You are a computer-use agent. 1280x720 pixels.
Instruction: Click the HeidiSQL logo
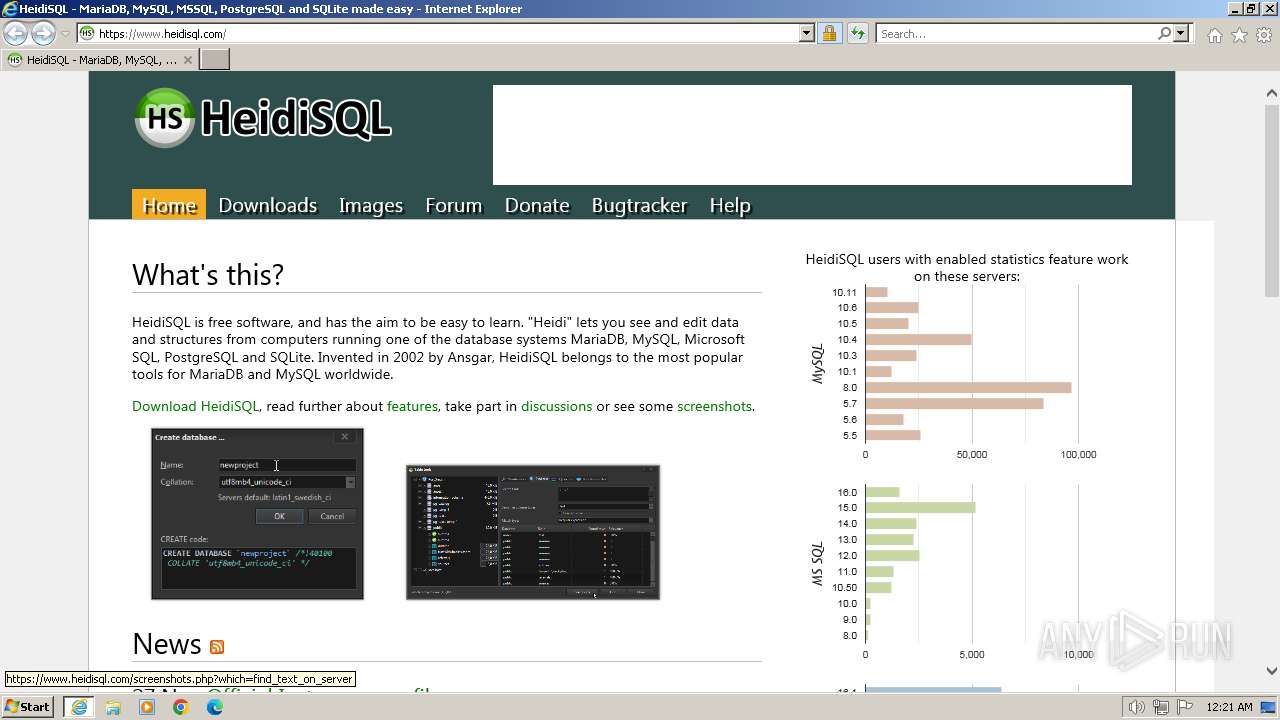[262, 118]
